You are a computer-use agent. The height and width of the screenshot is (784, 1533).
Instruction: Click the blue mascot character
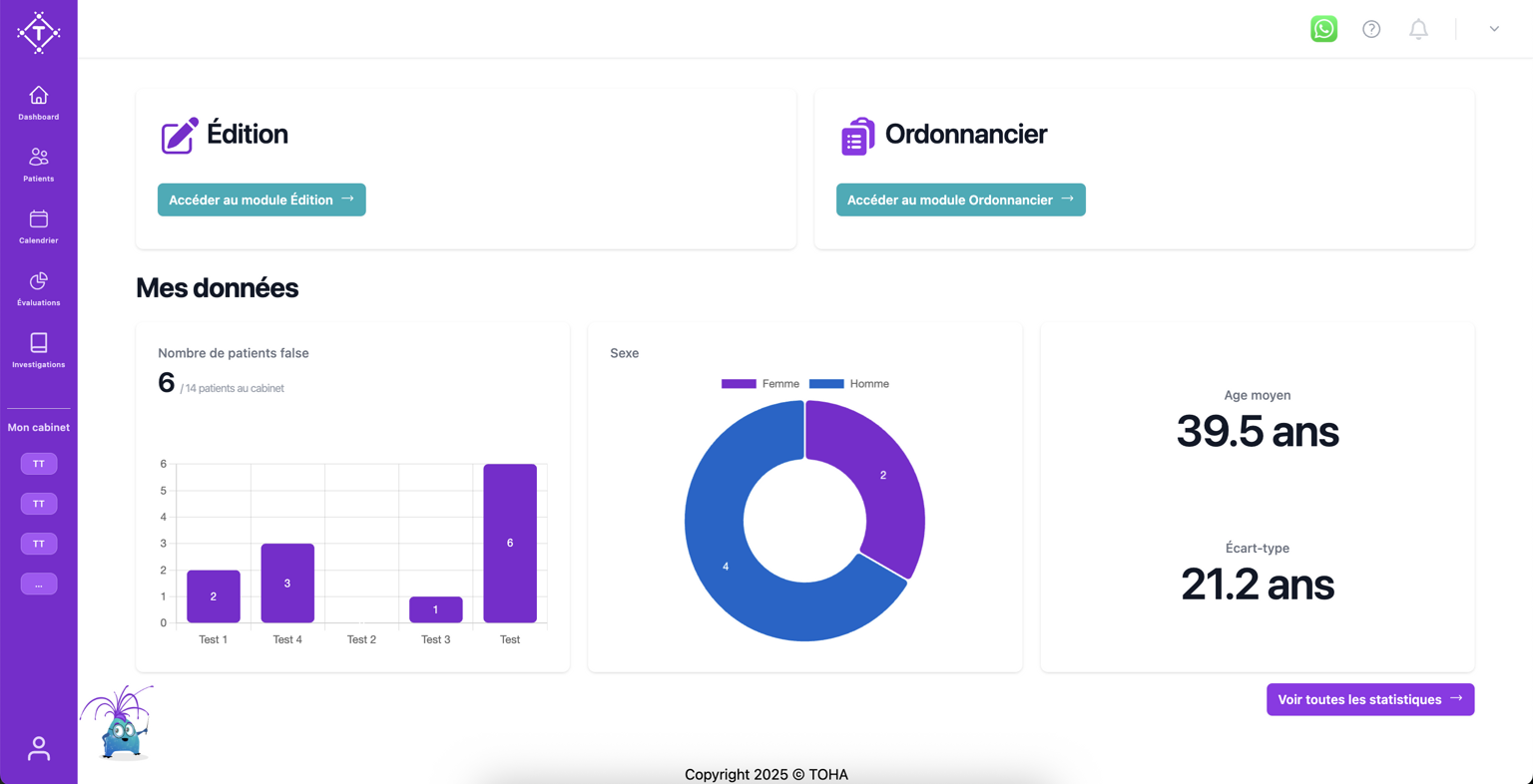coord(119,724)
